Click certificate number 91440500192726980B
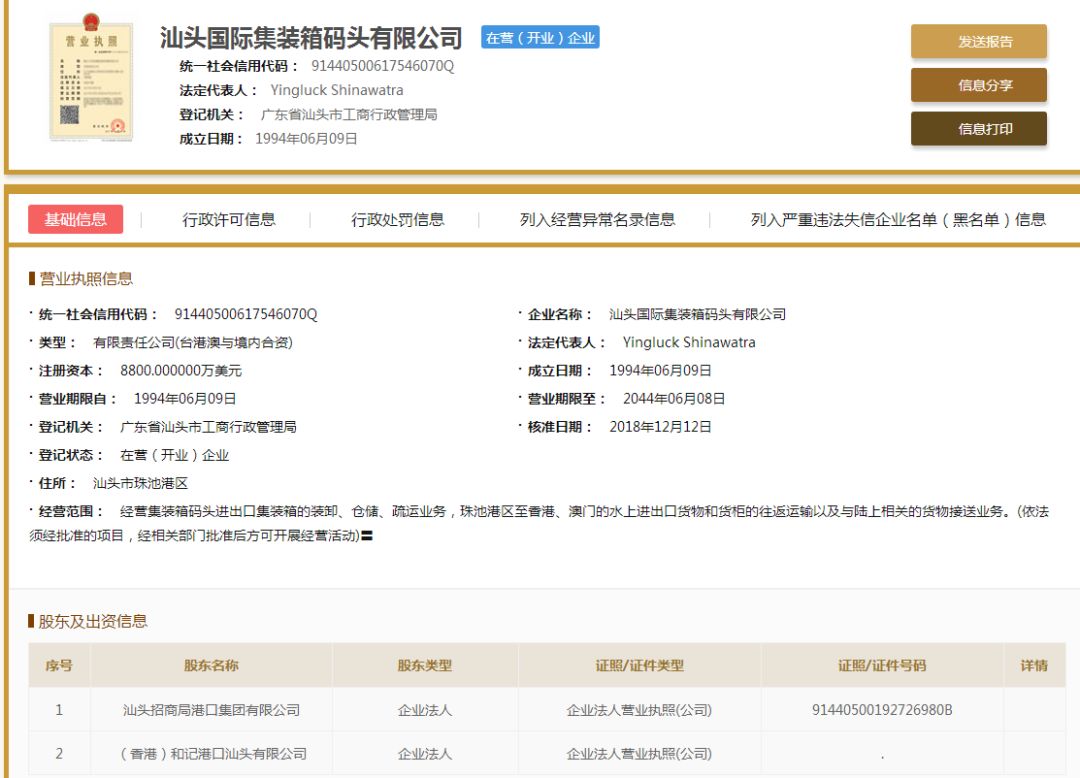The height and width of the screenshot is (778, 1080). 882,710
